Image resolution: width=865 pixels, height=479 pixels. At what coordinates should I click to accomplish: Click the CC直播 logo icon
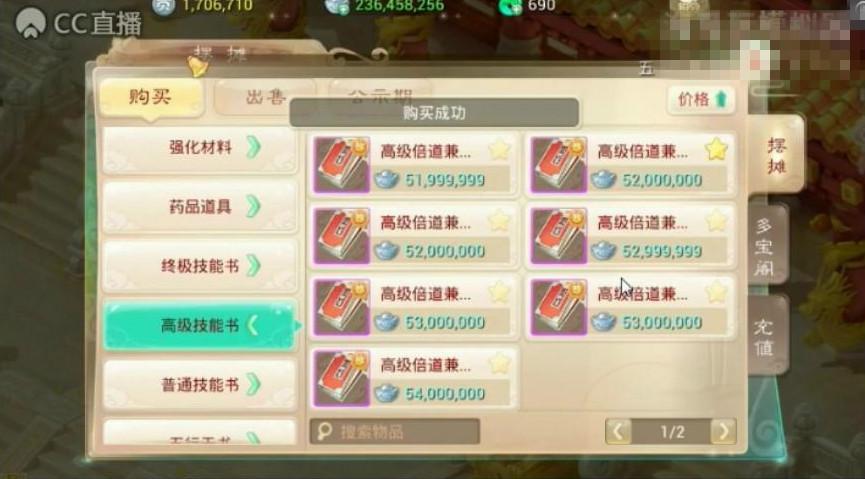click(31, 23)
